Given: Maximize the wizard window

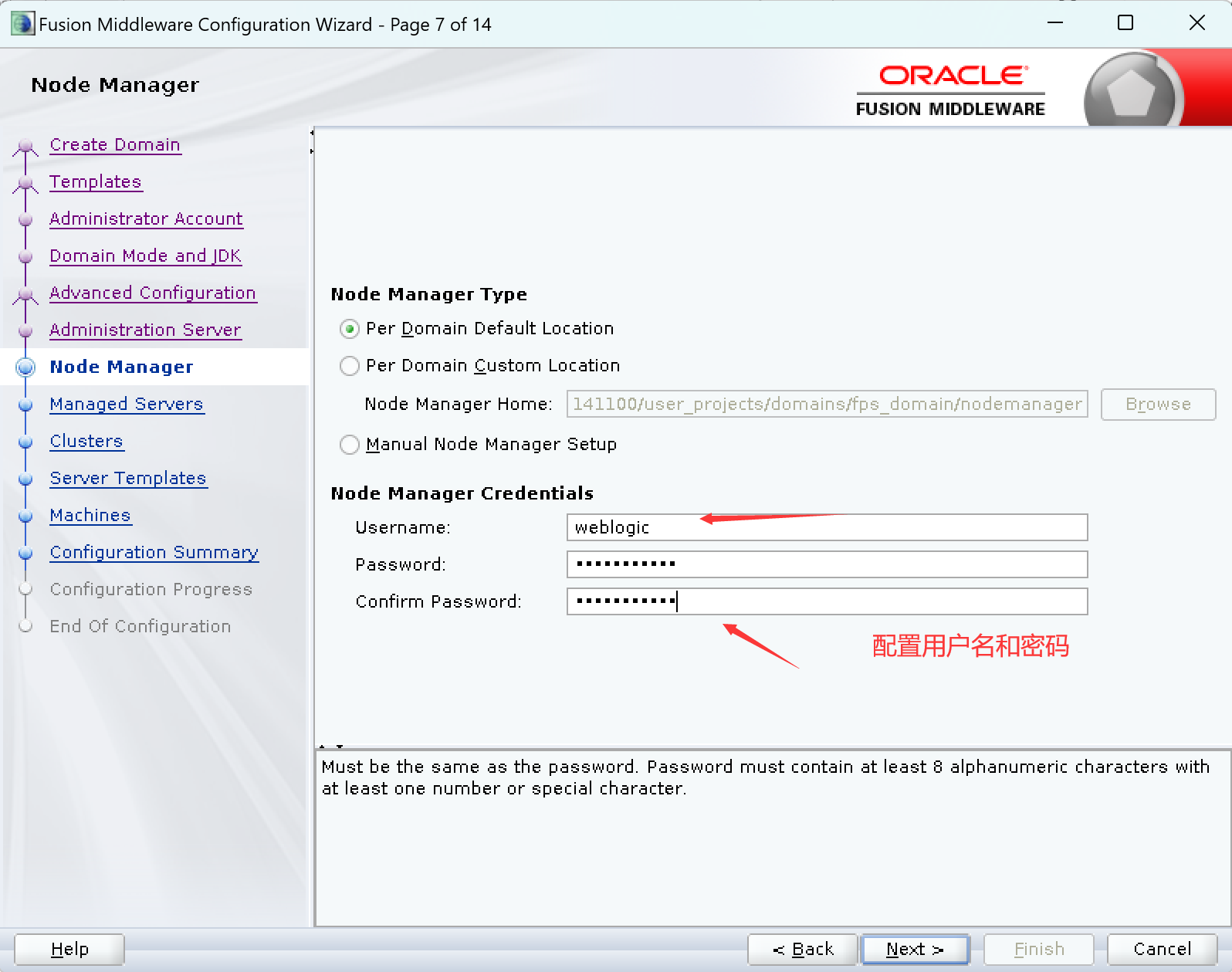Looking at the screenshot, I should tap(1125, 23).
